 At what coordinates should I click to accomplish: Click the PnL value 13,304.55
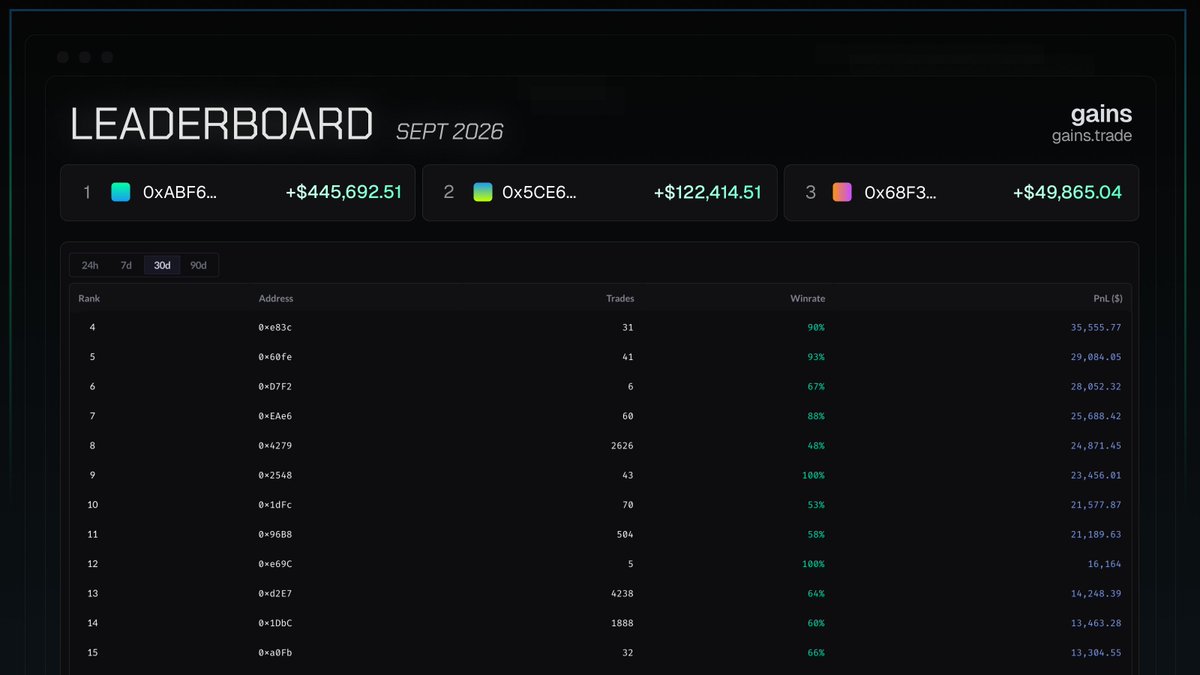[1095, 653]
